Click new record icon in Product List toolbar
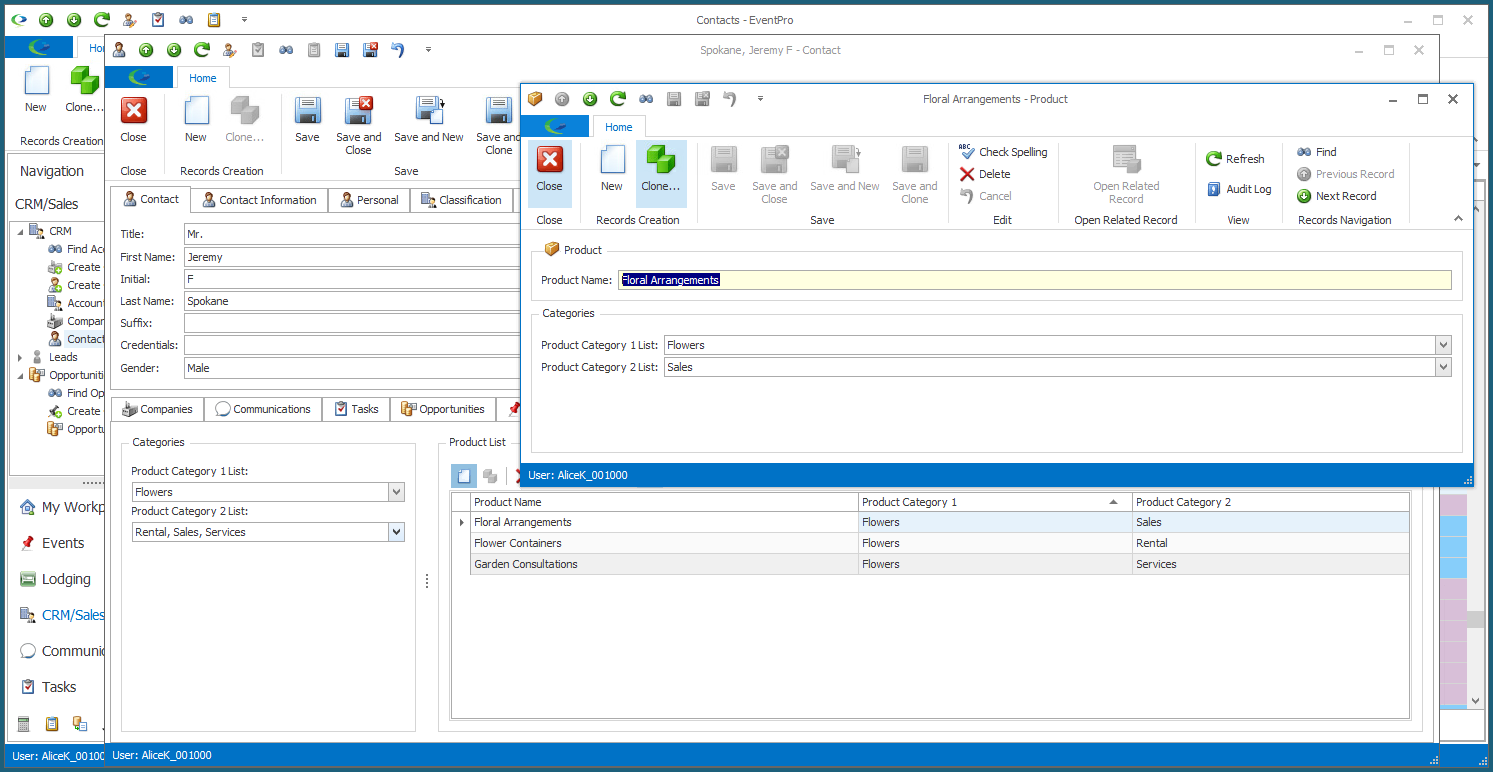The width and height of the screenshot is (1493, 772). tap(464, 476)
